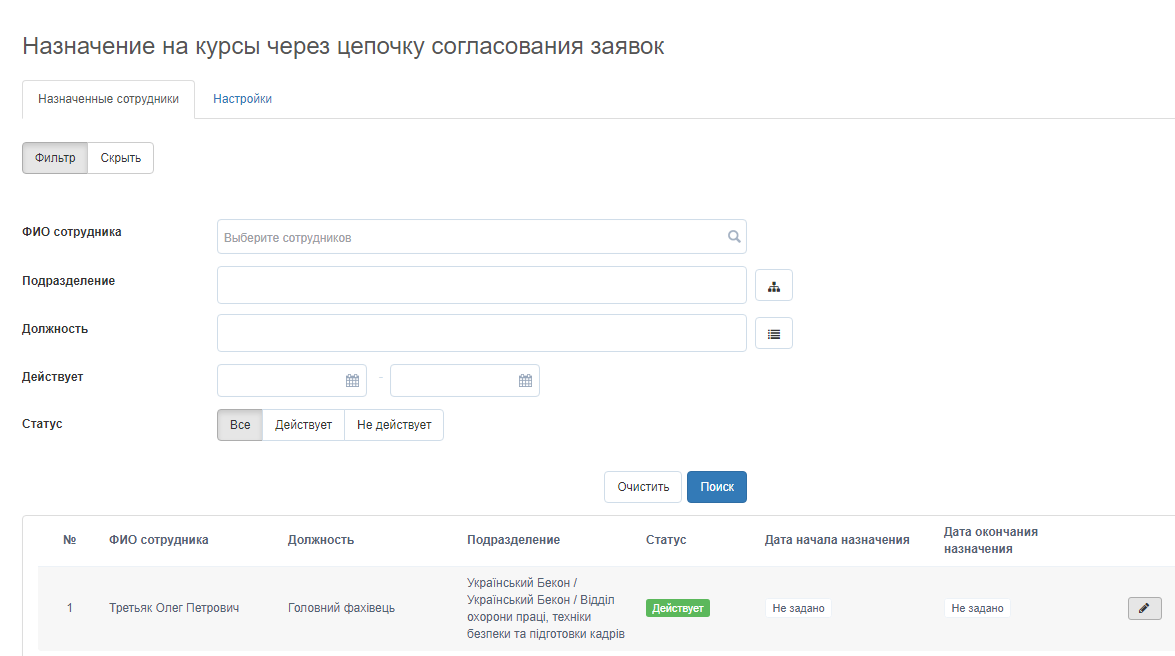
Task: Click Український Бекон department cell
Action: click(x=546, y=608)
